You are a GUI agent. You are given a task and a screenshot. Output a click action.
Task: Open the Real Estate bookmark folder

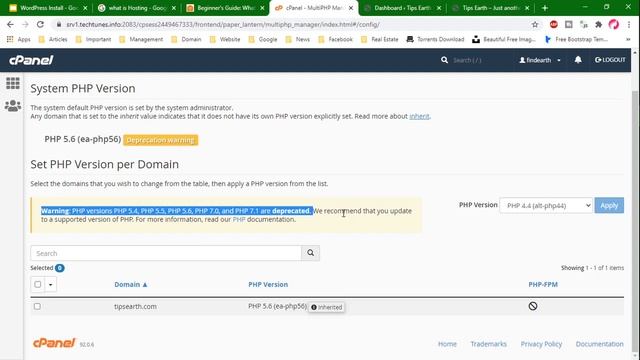coord(380,39)
